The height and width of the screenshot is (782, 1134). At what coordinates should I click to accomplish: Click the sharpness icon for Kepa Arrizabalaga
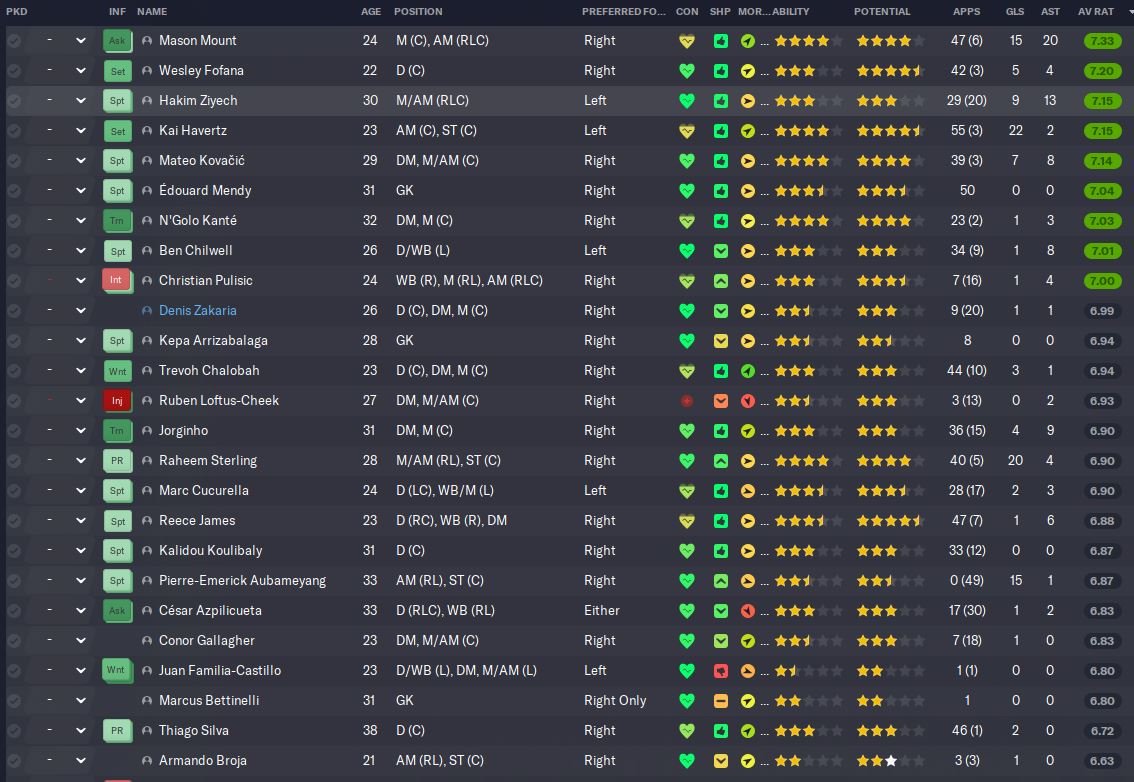[721, 341]
